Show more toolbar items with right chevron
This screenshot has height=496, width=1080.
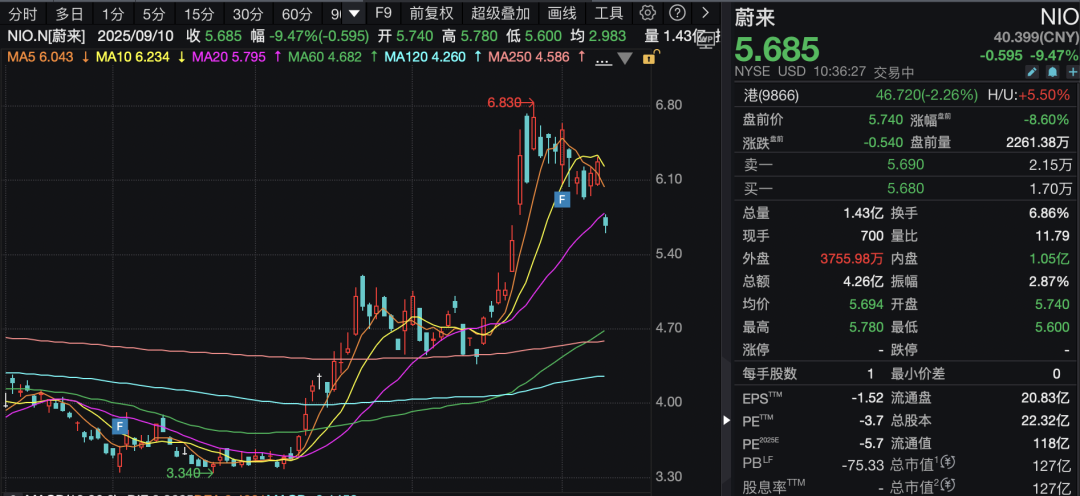pyautogui.click(x=705, y=12)
